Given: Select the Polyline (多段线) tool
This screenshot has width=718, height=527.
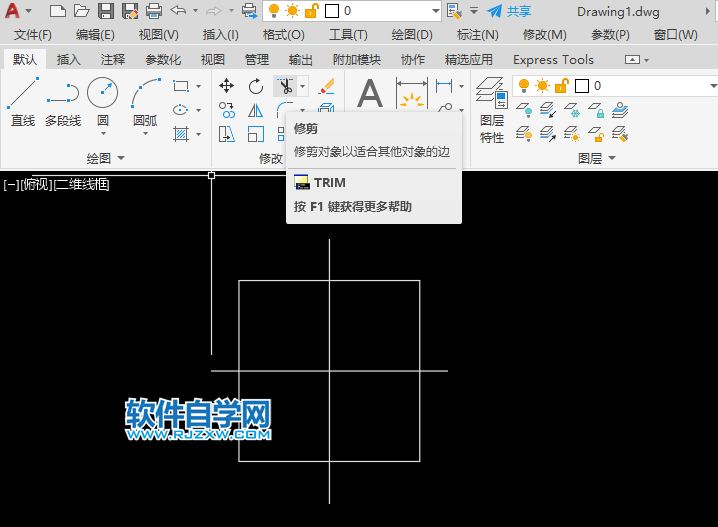Looking at the screenshot, I should click(x=63, y=102).
